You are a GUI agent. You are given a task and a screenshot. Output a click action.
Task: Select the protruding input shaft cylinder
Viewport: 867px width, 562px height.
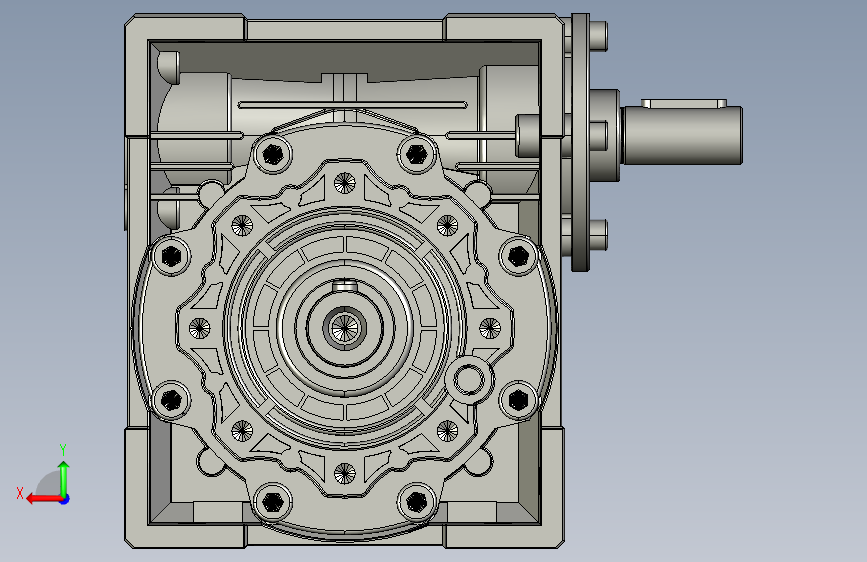pyautogui.click(x=681, y=136)
